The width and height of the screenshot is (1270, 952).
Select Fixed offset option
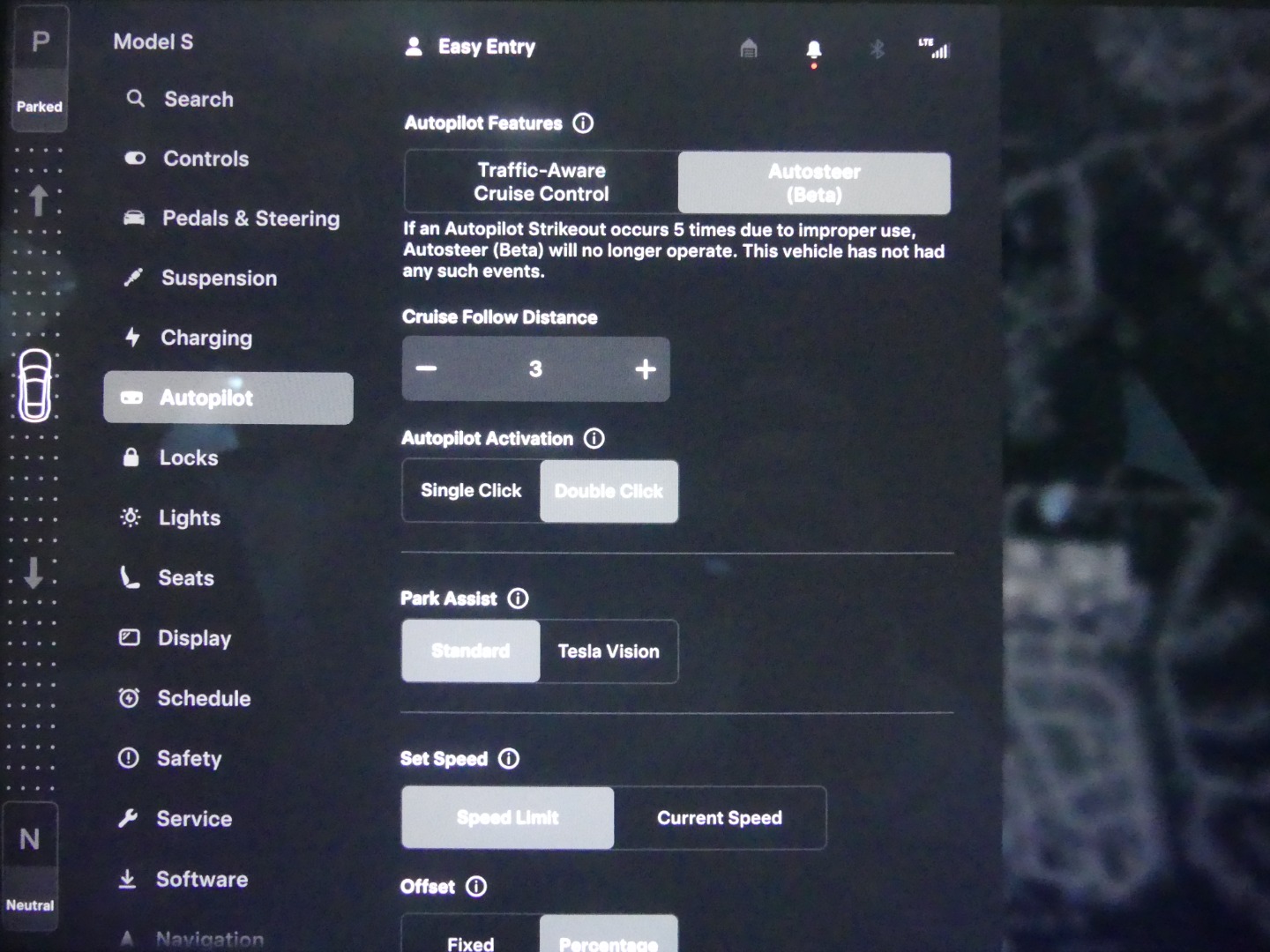471,941
